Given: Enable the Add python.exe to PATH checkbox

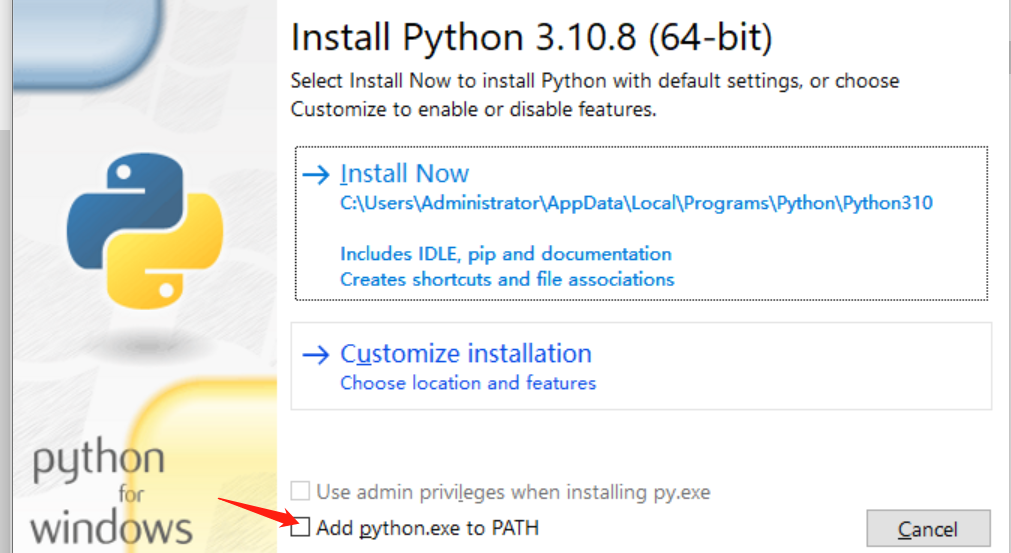Looking at the screenshot, I should point(300,527).
